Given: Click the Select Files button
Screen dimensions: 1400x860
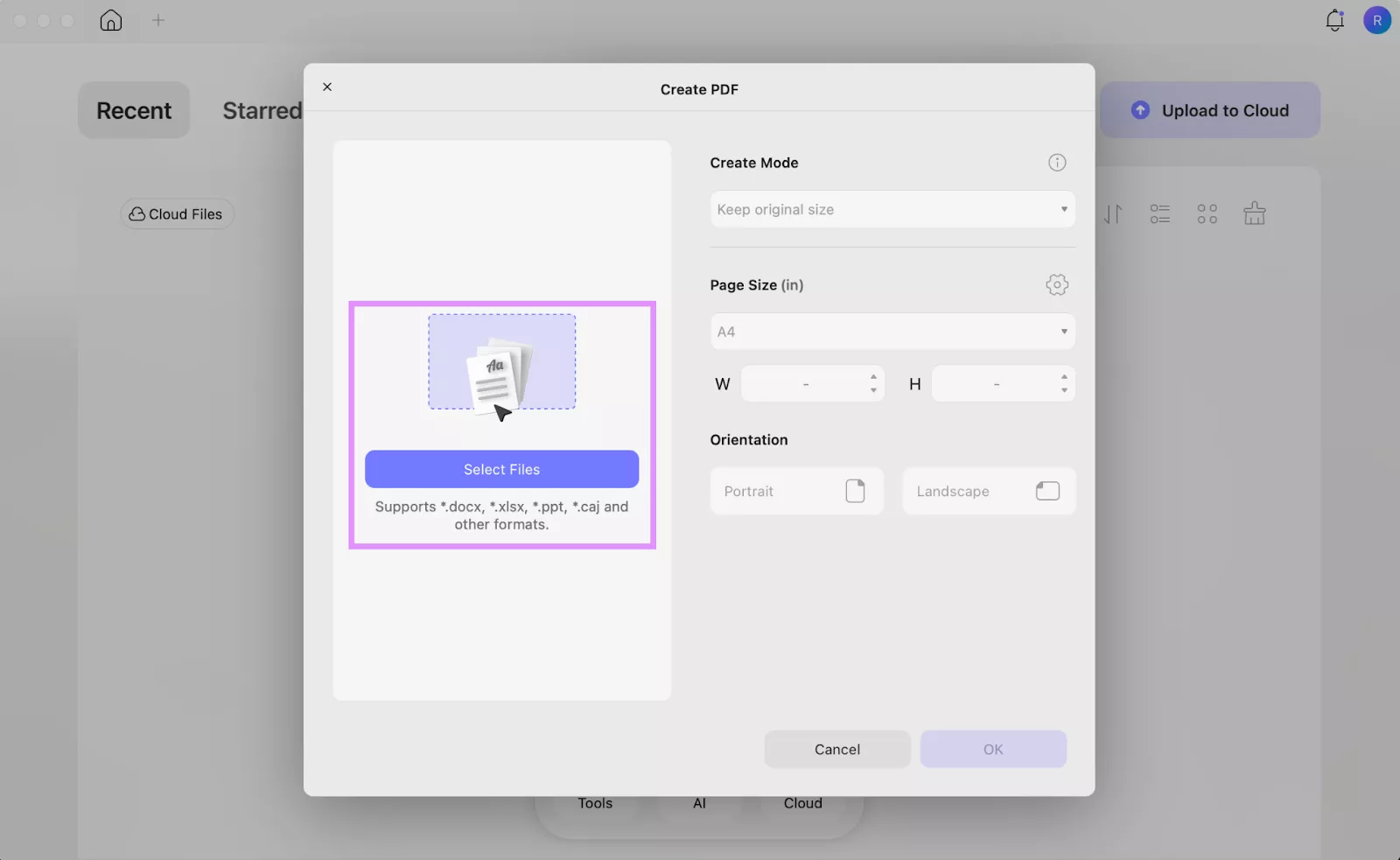Looking at the screenshot, I should (x=501, y=469).
